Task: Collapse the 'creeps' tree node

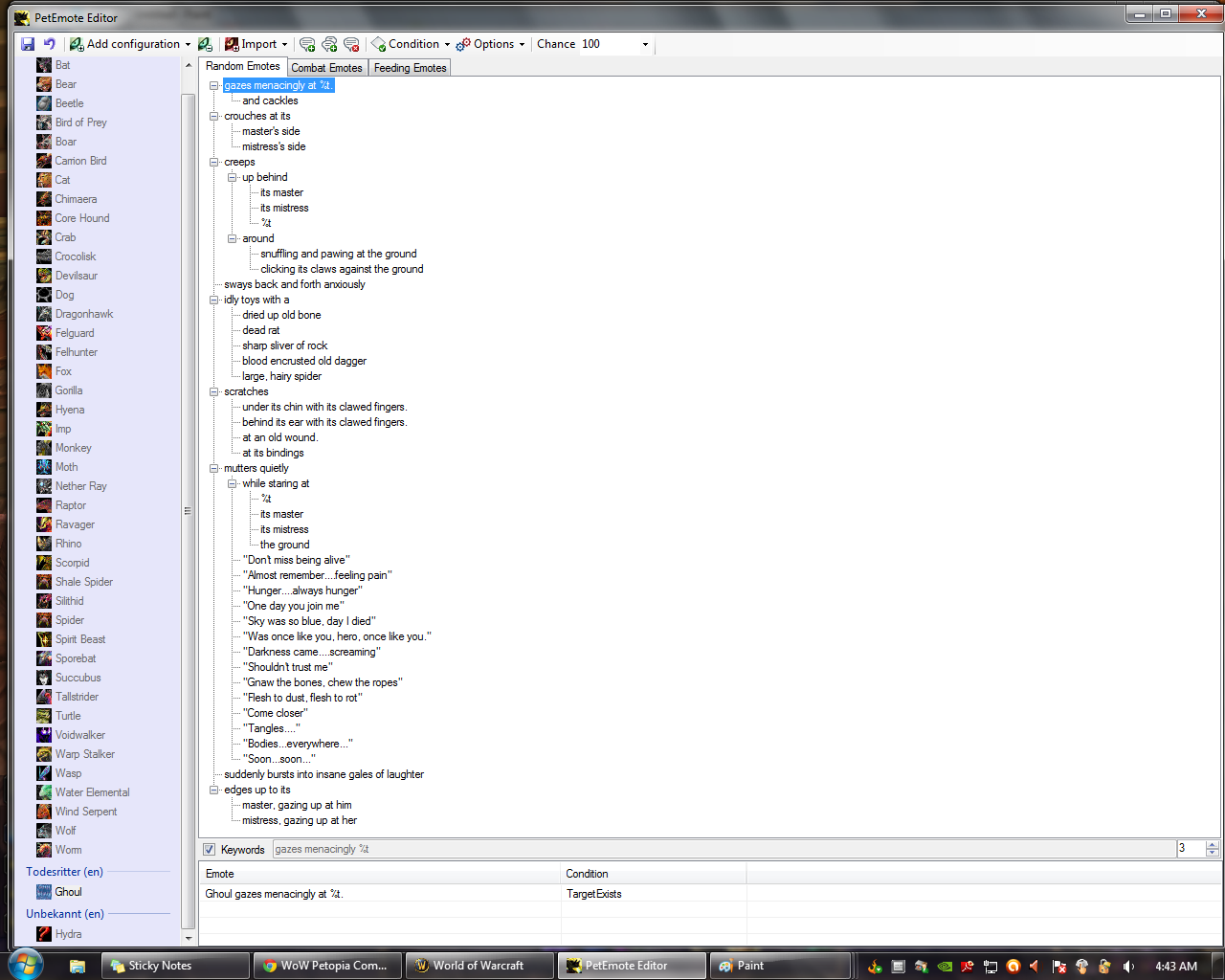Action: pyautogui.click(x=214, y=162)
